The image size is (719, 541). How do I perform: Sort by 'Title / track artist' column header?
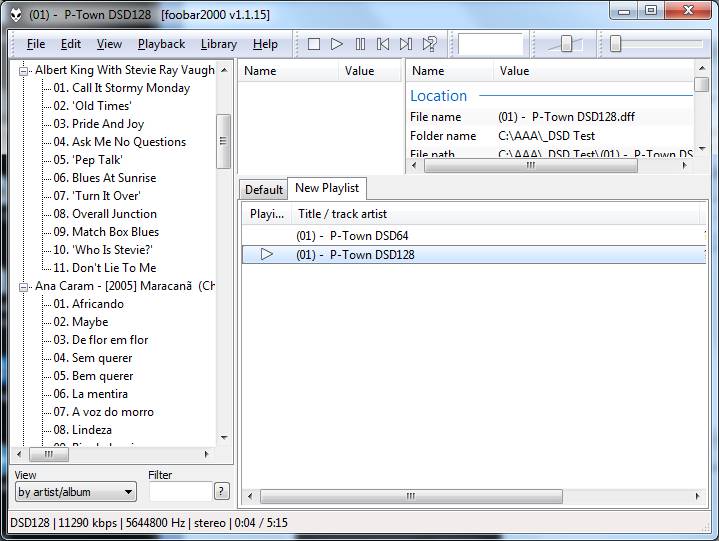[495, 214]
